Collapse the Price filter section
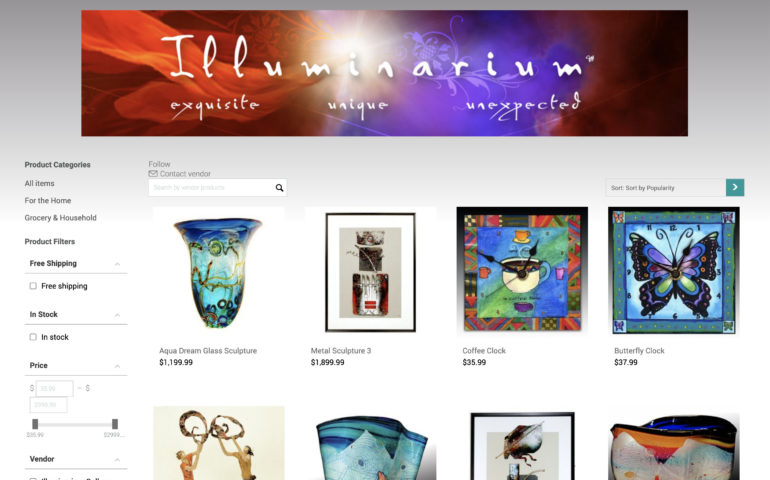Viewport: 770px width, 480px height. (x=117, y=367)
